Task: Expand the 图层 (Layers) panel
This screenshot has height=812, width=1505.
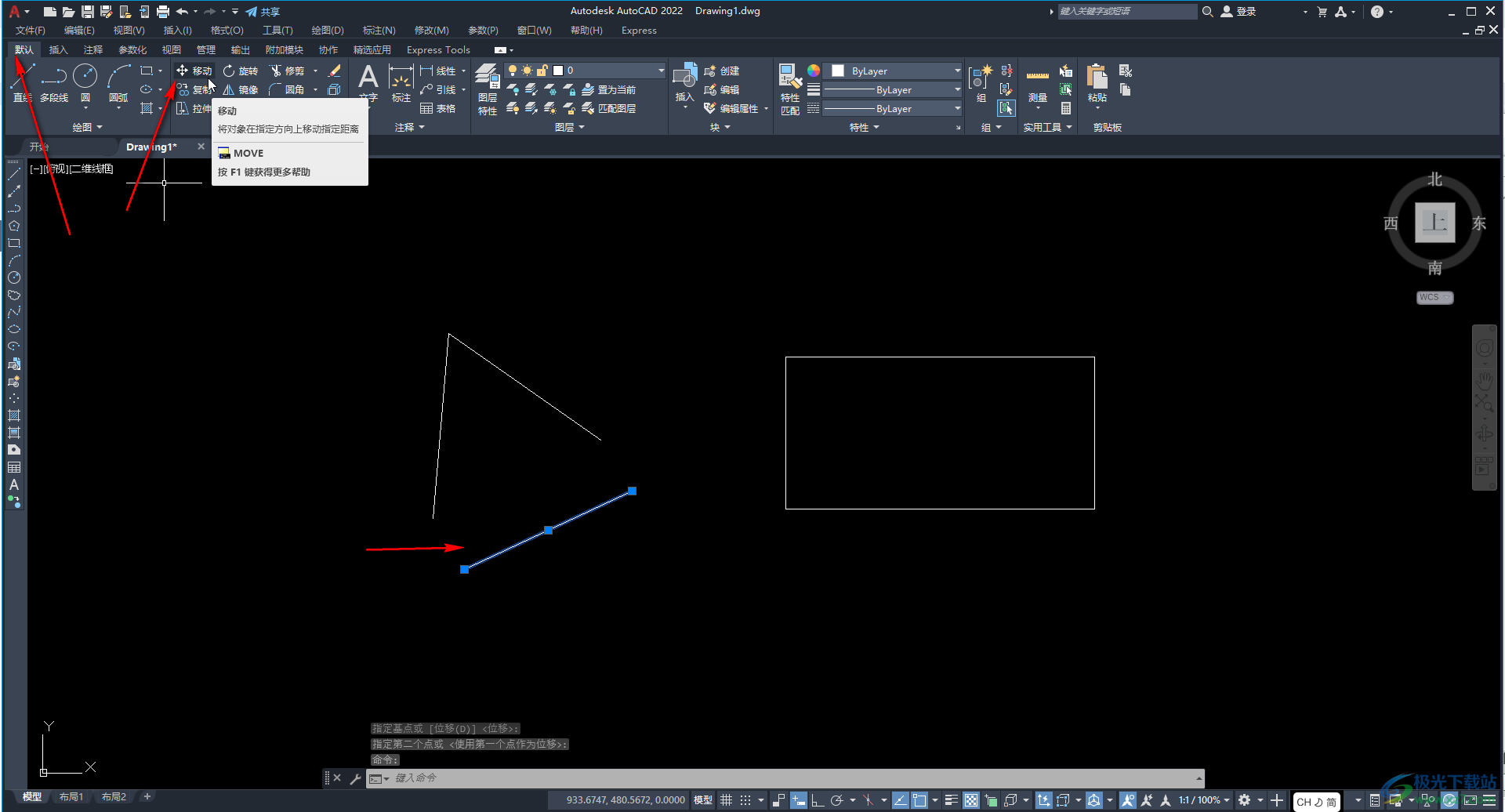Action: pos(569,127)
